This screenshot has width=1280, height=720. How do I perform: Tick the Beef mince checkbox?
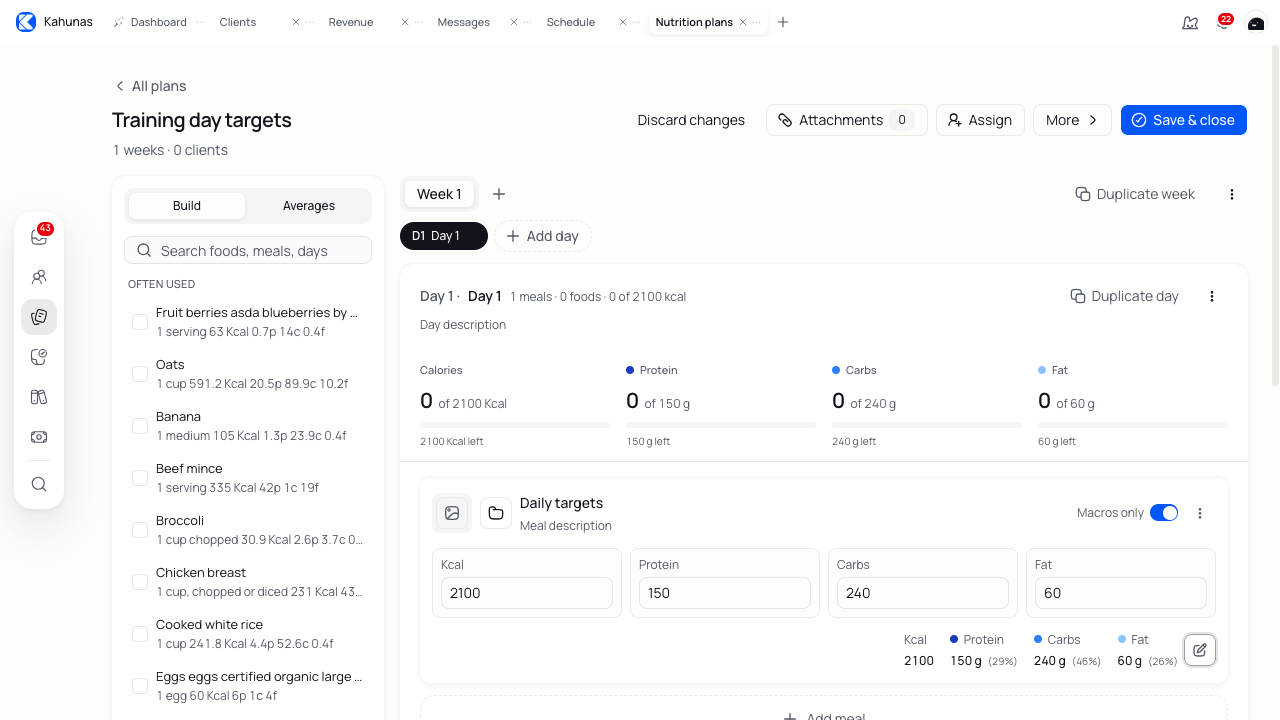click(140, 478)
